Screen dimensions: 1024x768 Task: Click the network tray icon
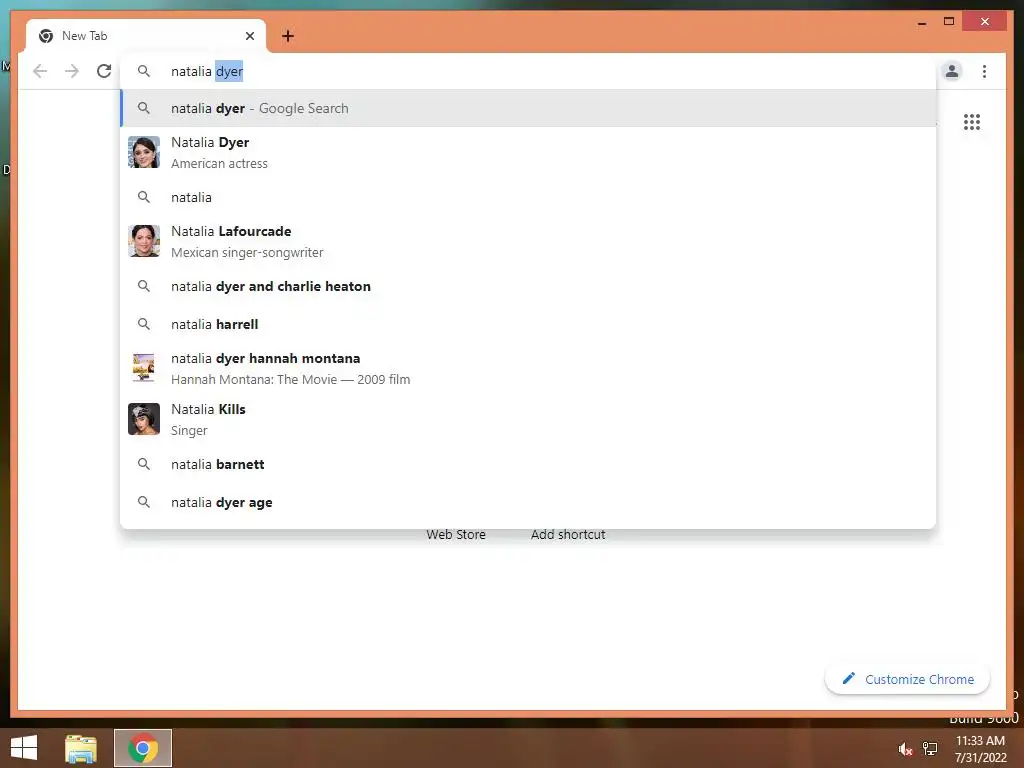point(930,749)
